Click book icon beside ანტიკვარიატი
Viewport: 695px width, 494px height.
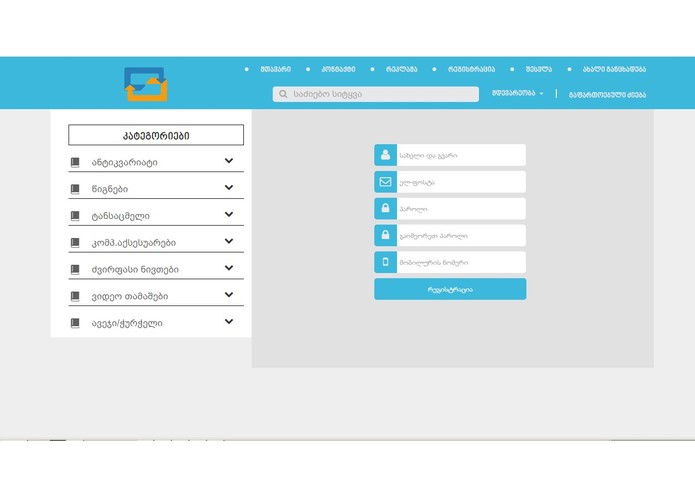coord(75,162)
